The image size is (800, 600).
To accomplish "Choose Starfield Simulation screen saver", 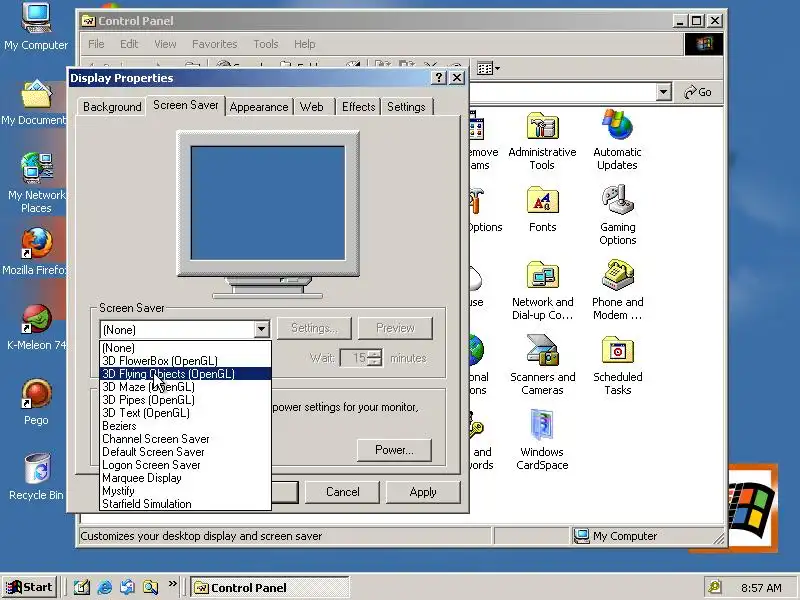I will [x=185, y=504].
